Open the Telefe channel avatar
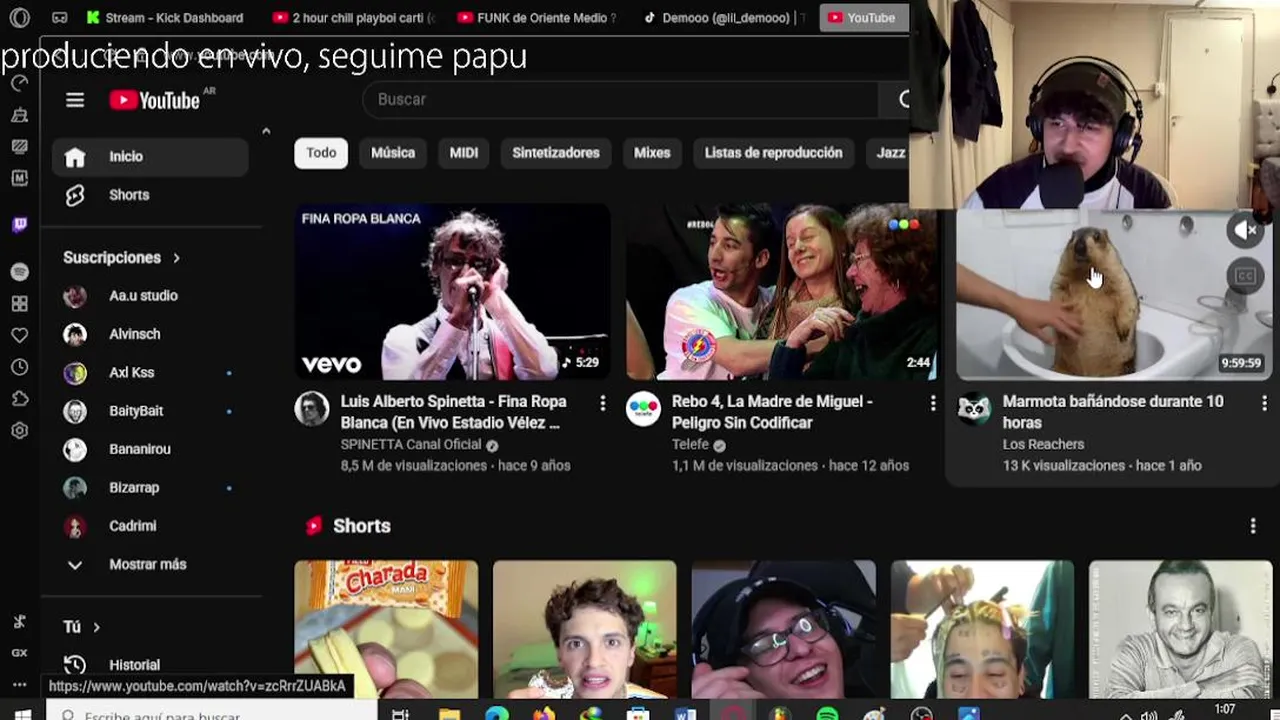This screenshot has width=1280, height=720. click(x=643, y=408)
